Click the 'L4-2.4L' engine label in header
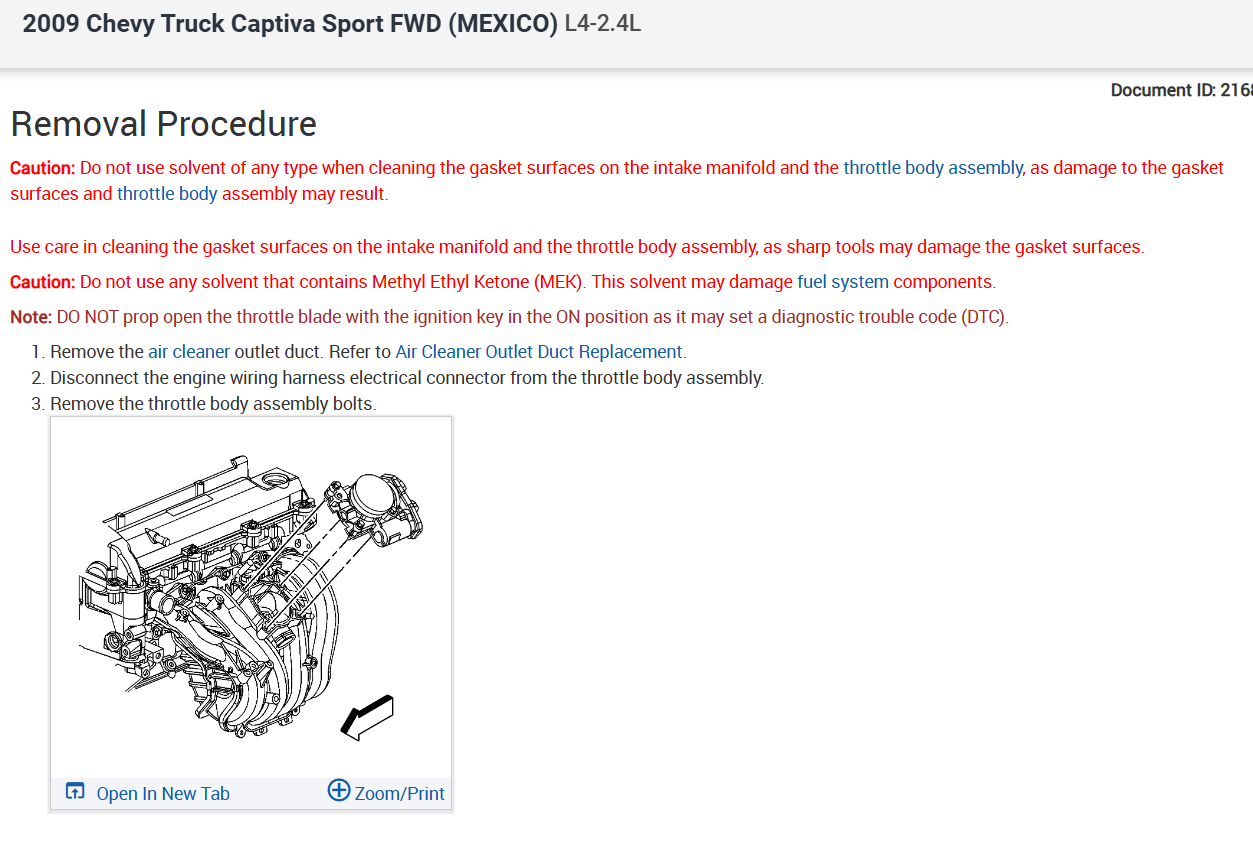 [603, 23]
